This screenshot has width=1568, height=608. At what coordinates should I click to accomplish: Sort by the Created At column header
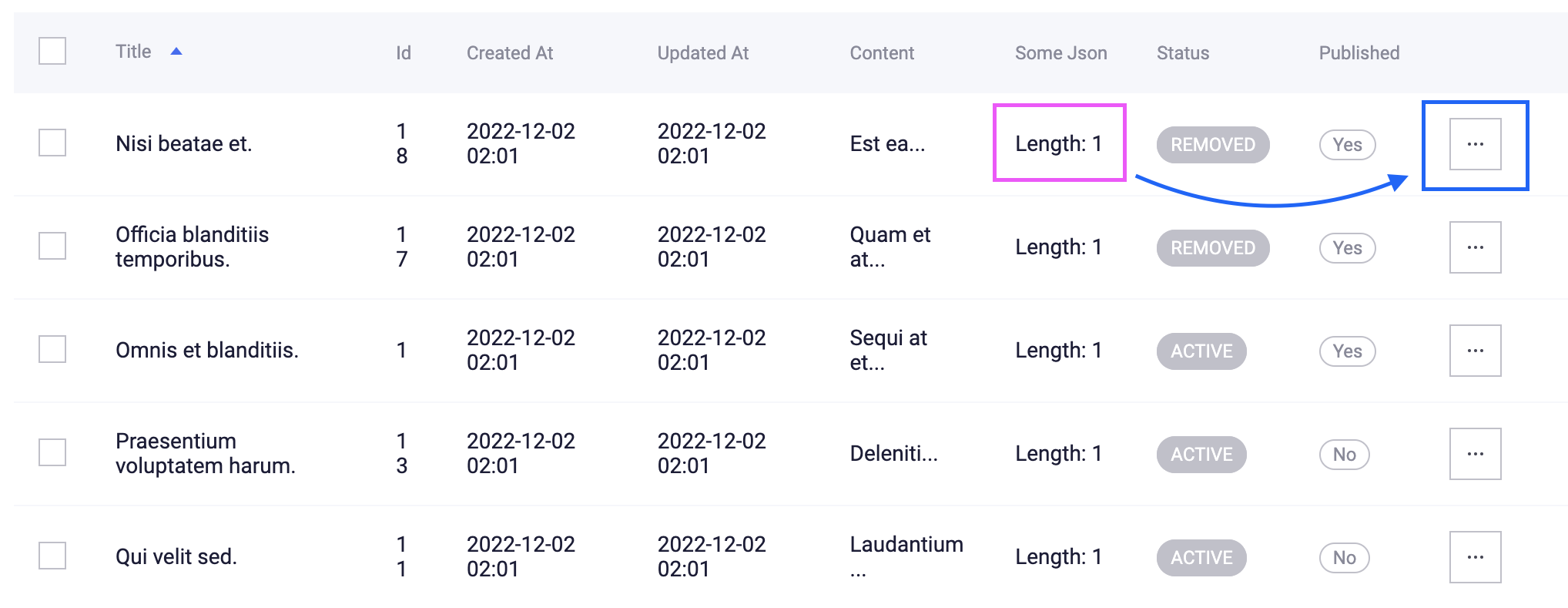pos(510,52)
